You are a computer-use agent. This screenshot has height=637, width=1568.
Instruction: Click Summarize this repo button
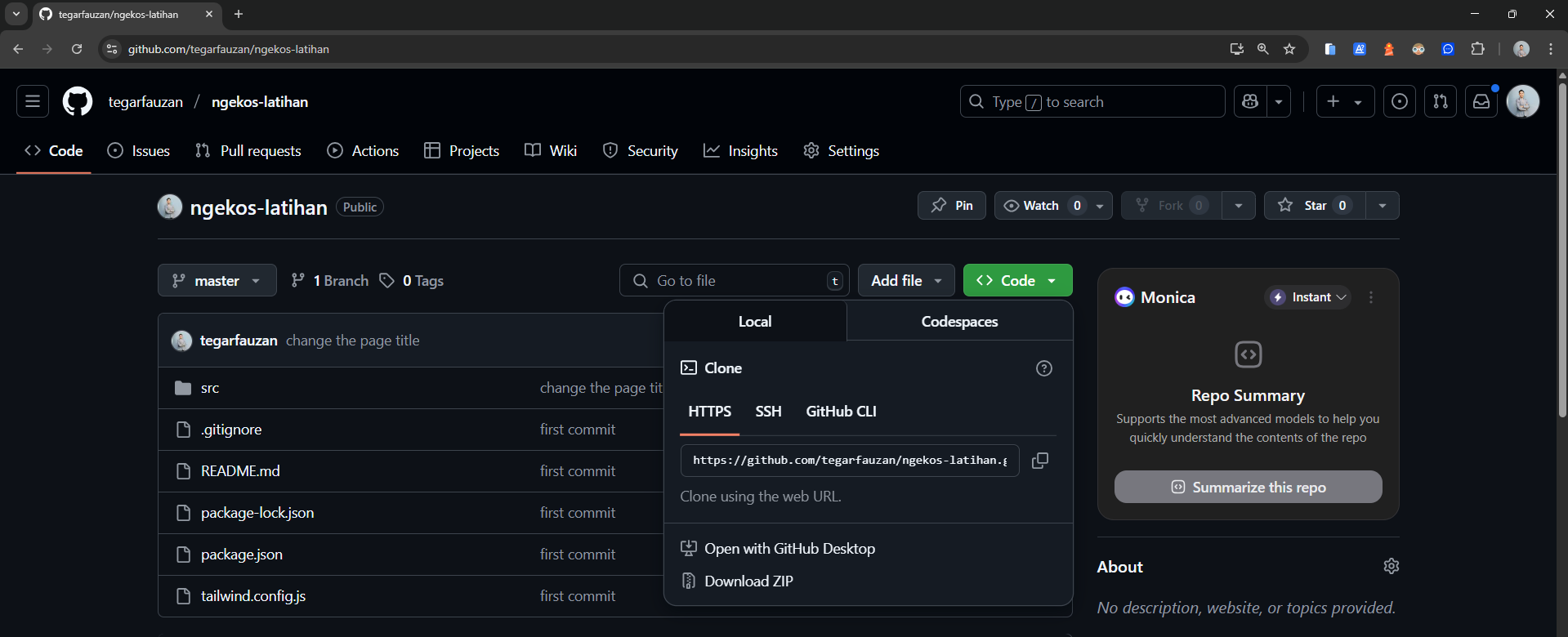(x=1249, y=487)
